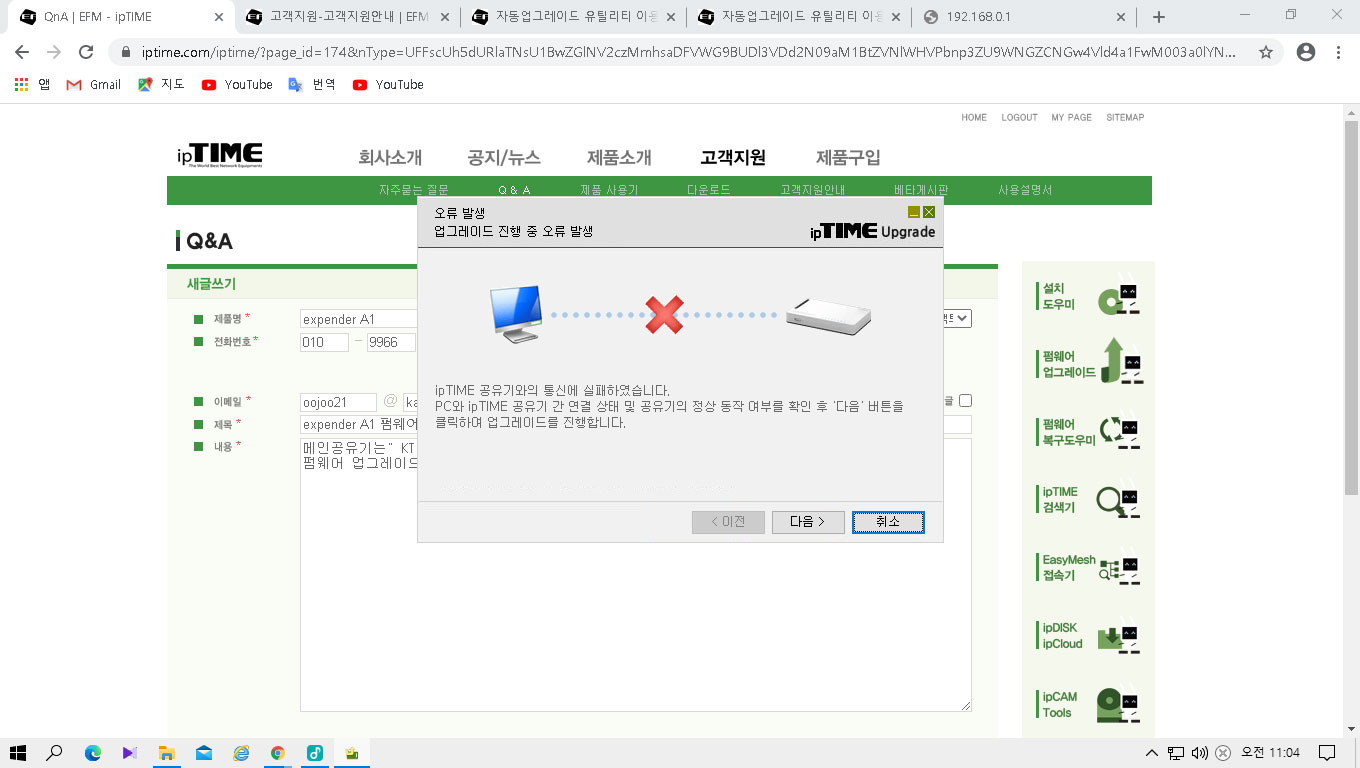The height and width of the screenshot is (768, 1360).
Task: Open the 고객지원 main menu
Action: tap(733, 157)
